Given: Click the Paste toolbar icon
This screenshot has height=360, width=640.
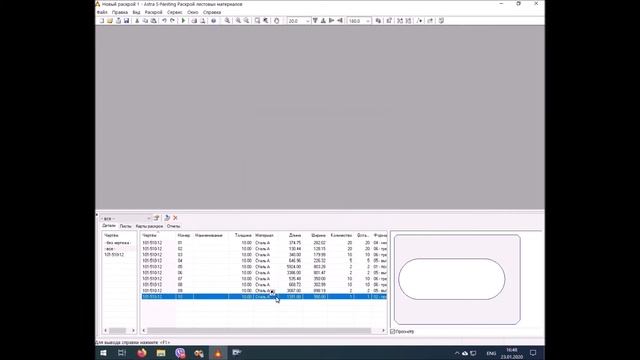Looking at the screenshot, I should coord(153,20).
